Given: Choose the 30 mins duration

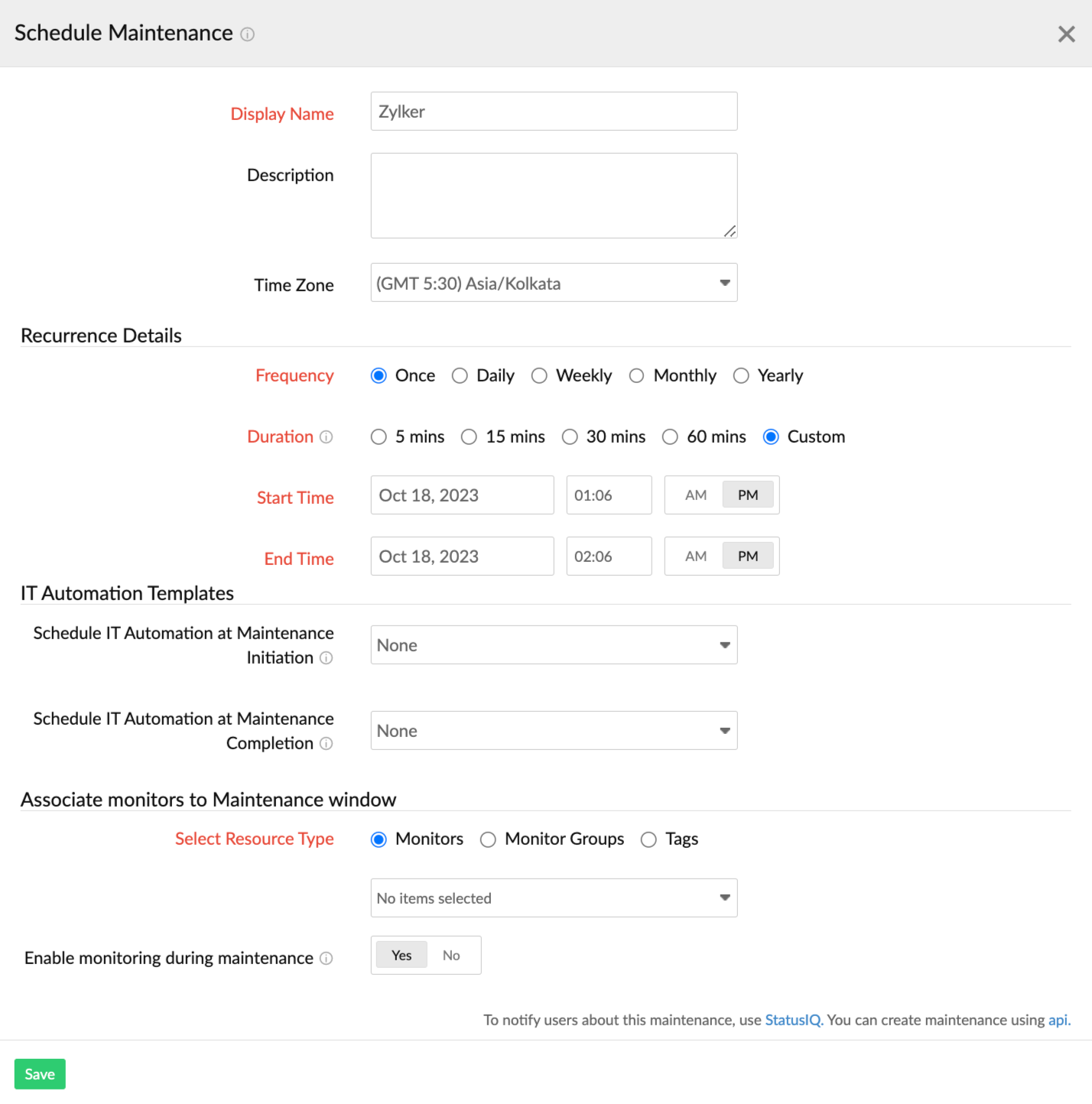Looking at the screenshot, I should pos(570,437).
